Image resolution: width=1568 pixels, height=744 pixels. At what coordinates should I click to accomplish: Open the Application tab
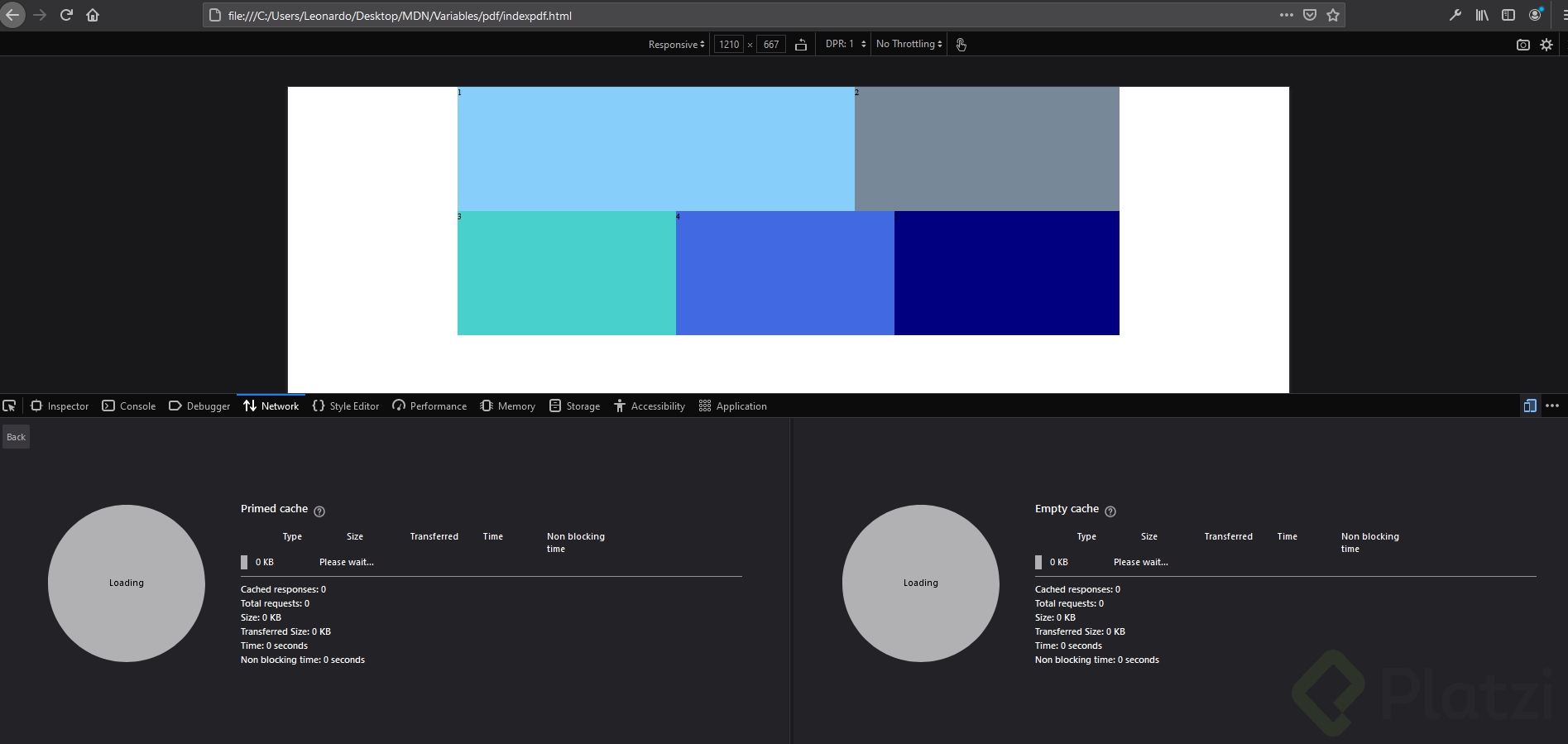(733, 406)
